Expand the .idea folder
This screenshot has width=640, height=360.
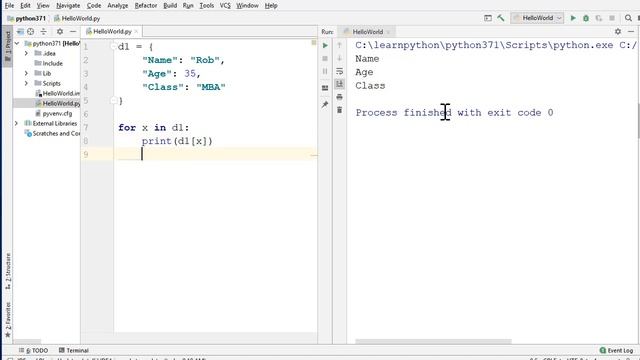coord(26,53)
